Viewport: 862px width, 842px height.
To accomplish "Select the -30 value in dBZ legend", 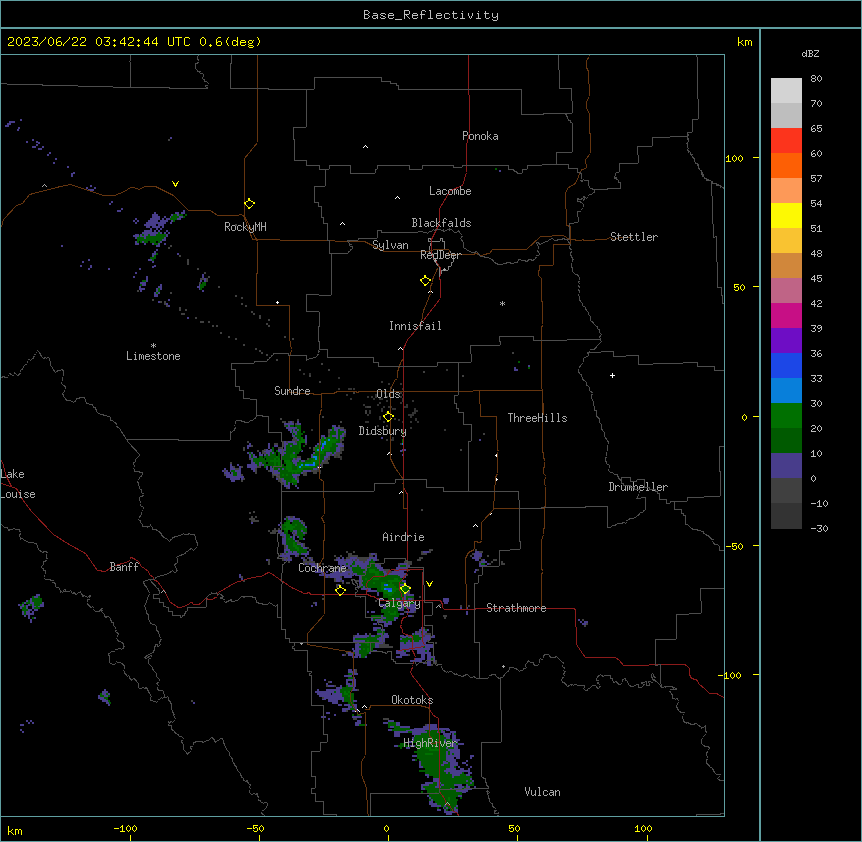I will [x=819, y=529].
